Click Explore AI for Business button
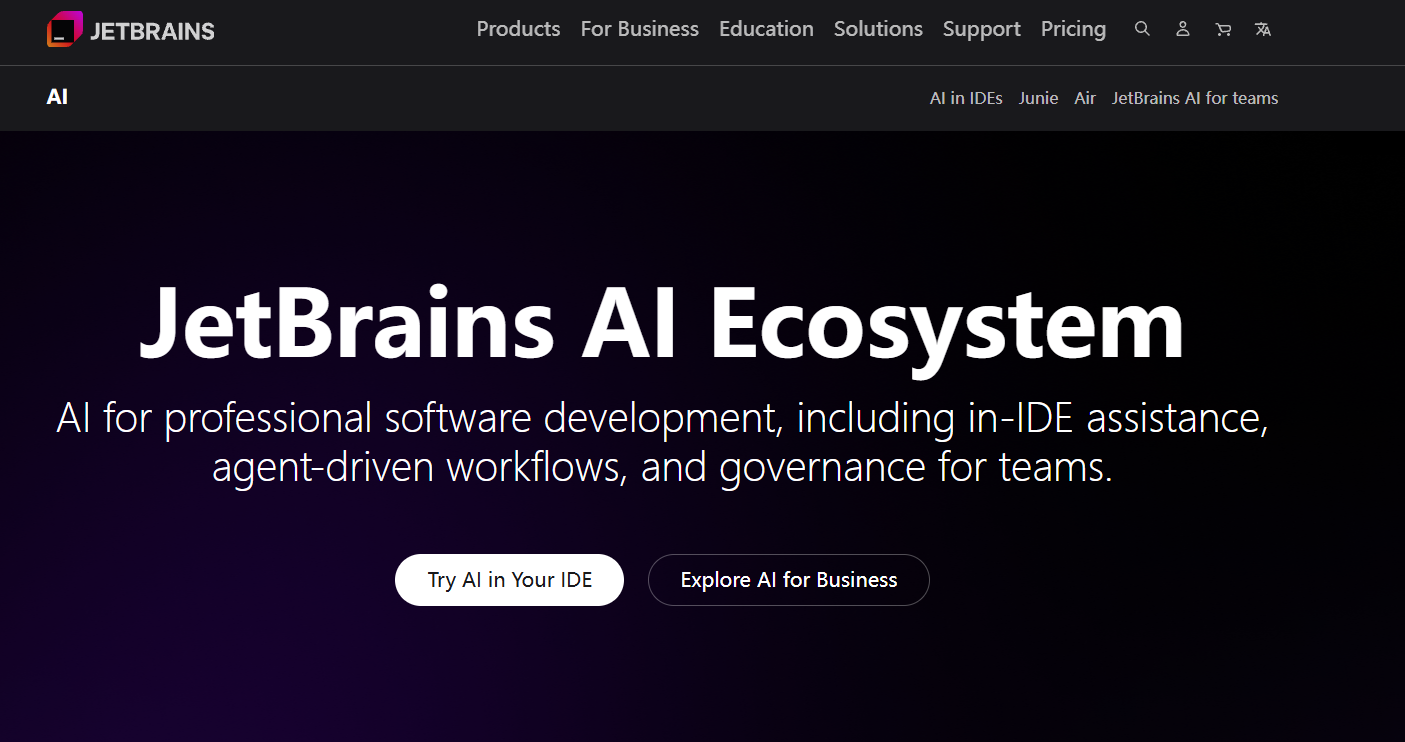Viewport: 1405px width, 742px height. pos(789,580)
